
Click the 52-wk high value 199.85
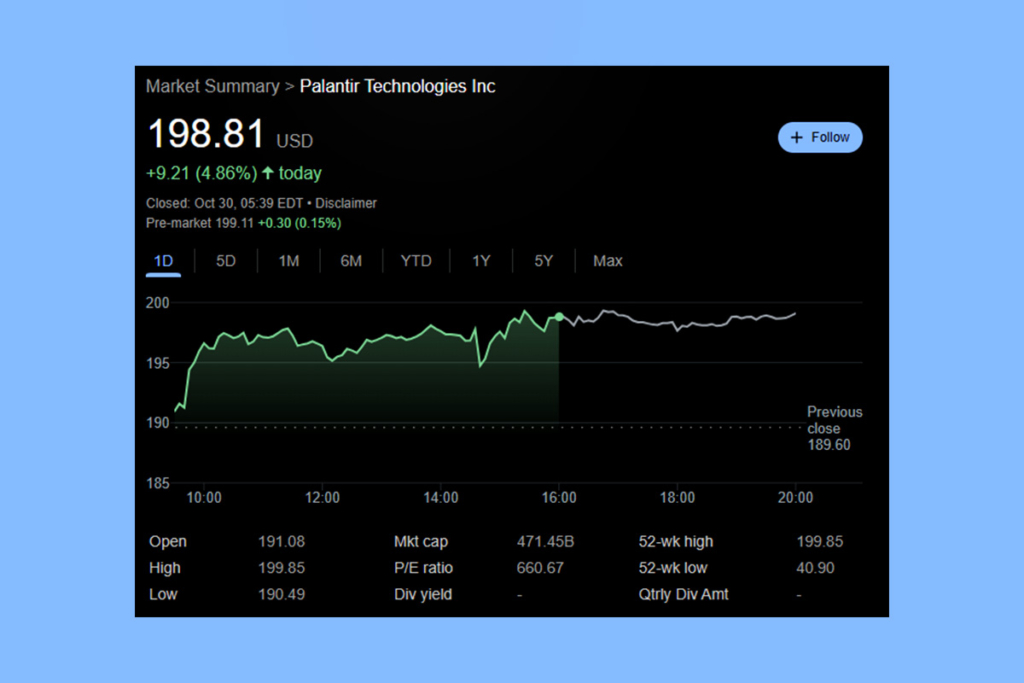tap(820, 541)
